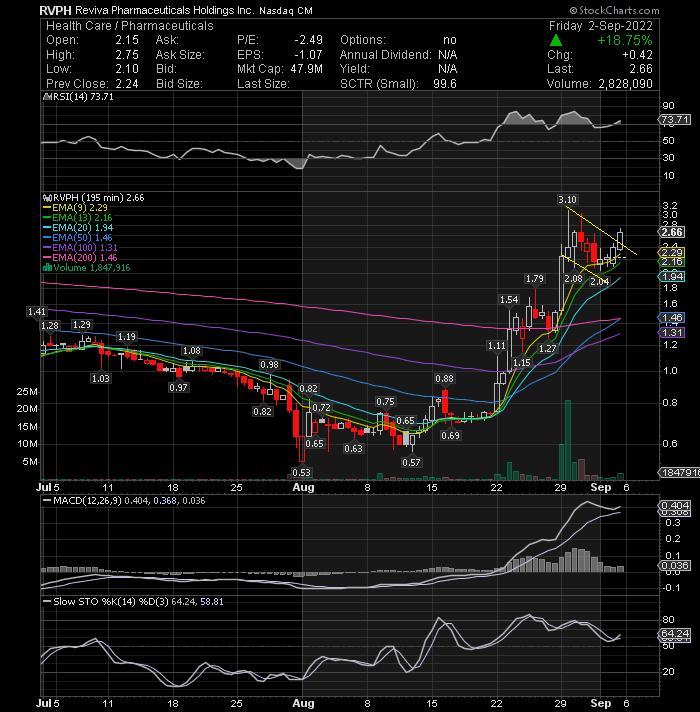Viewport: 700px width, 712px height.
Task: Click the +18.75% percent change value
Action: coord(625,40)
